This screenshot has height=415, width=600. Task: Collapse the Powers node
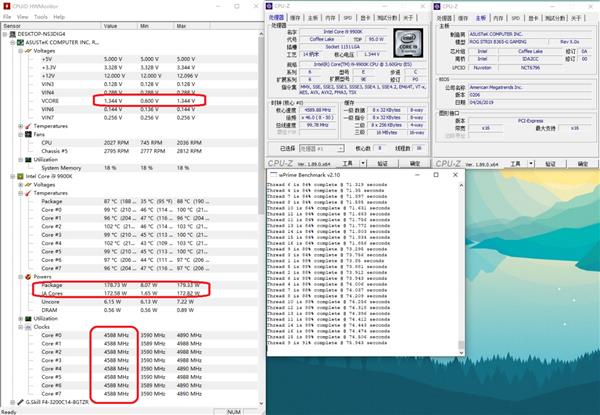pyautogui.click(x=21, y=277)
